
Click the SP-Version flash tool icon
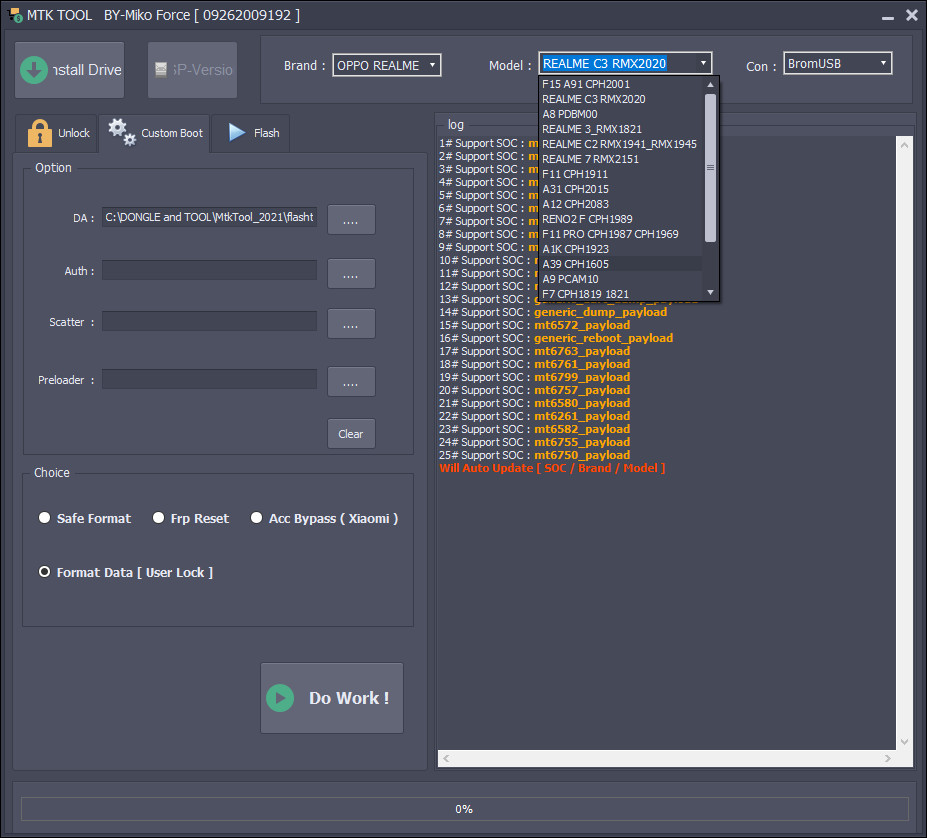click(161, 70)
